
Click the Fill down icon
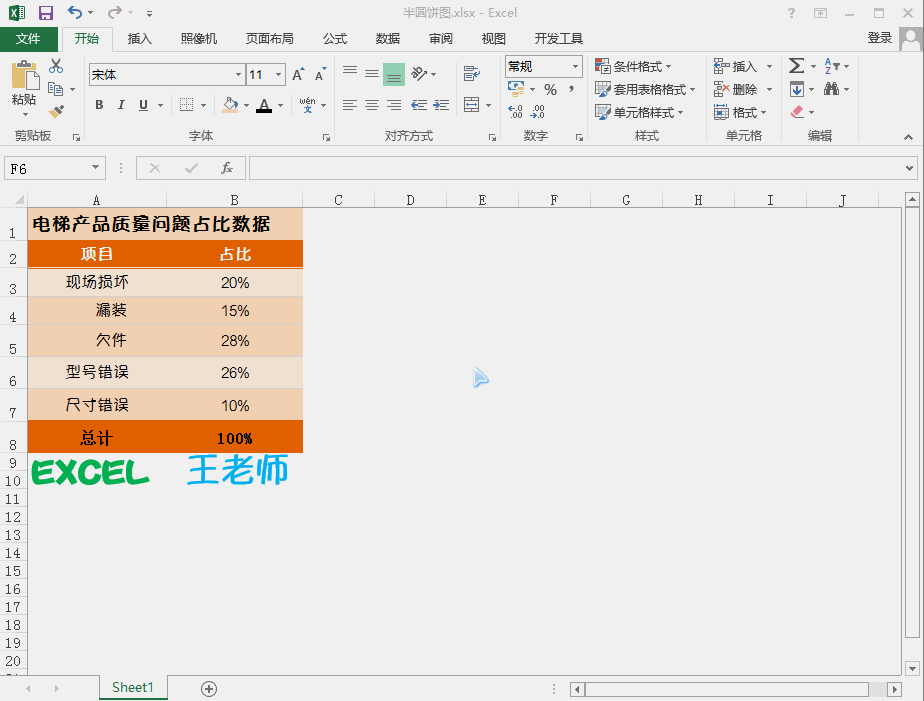coord(797,89)
